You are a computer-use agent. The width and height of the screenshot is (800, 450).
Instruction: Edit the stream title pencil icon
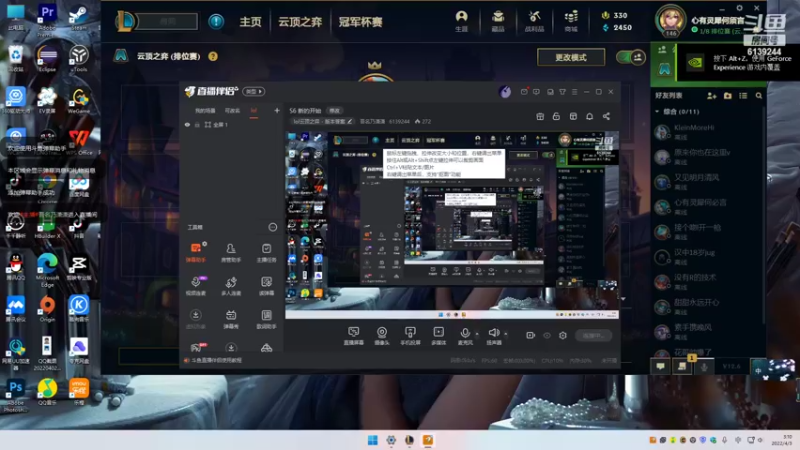[x=349, y=121]
